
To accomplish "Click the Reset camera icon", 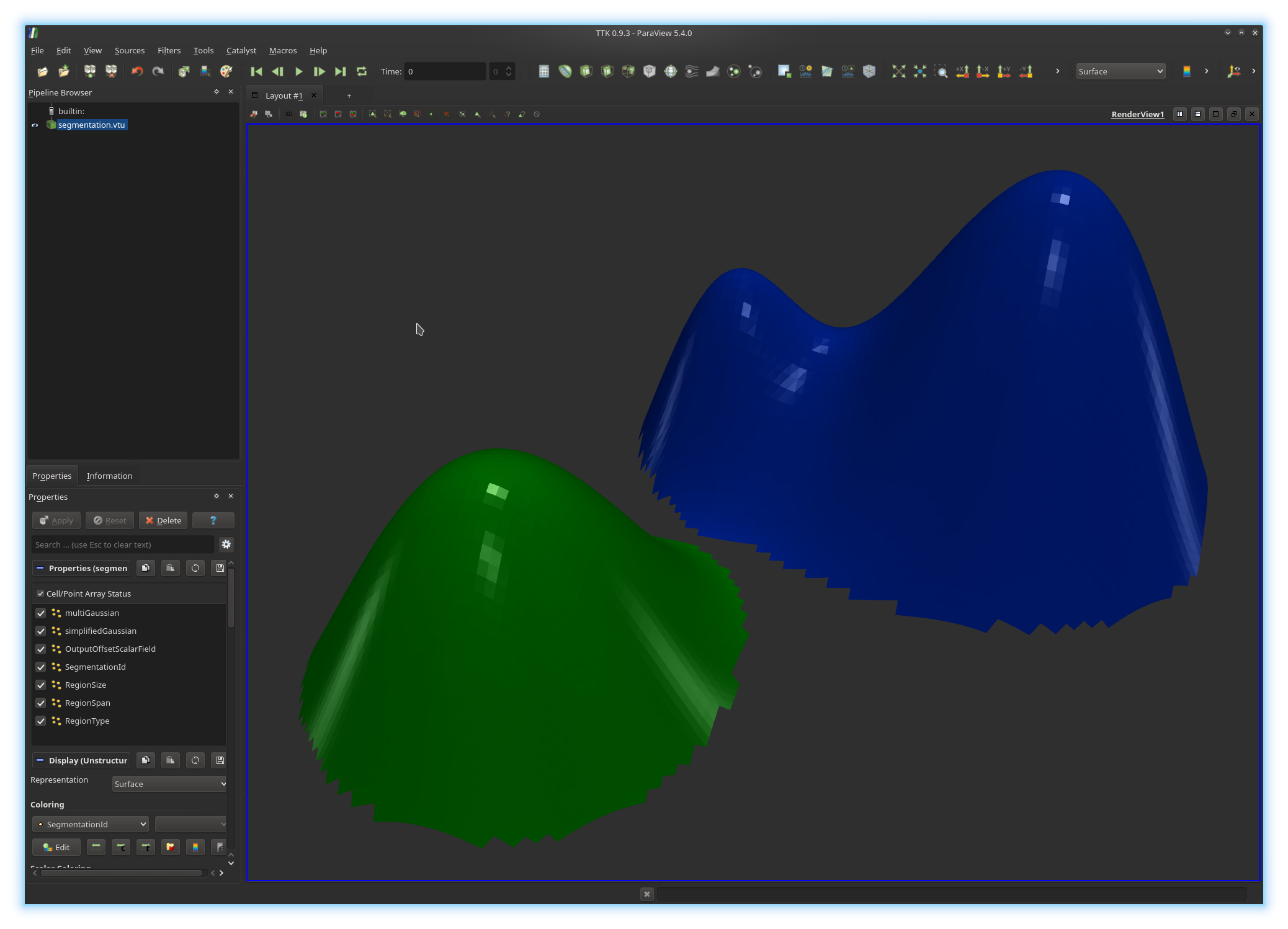I will (898, 71).
